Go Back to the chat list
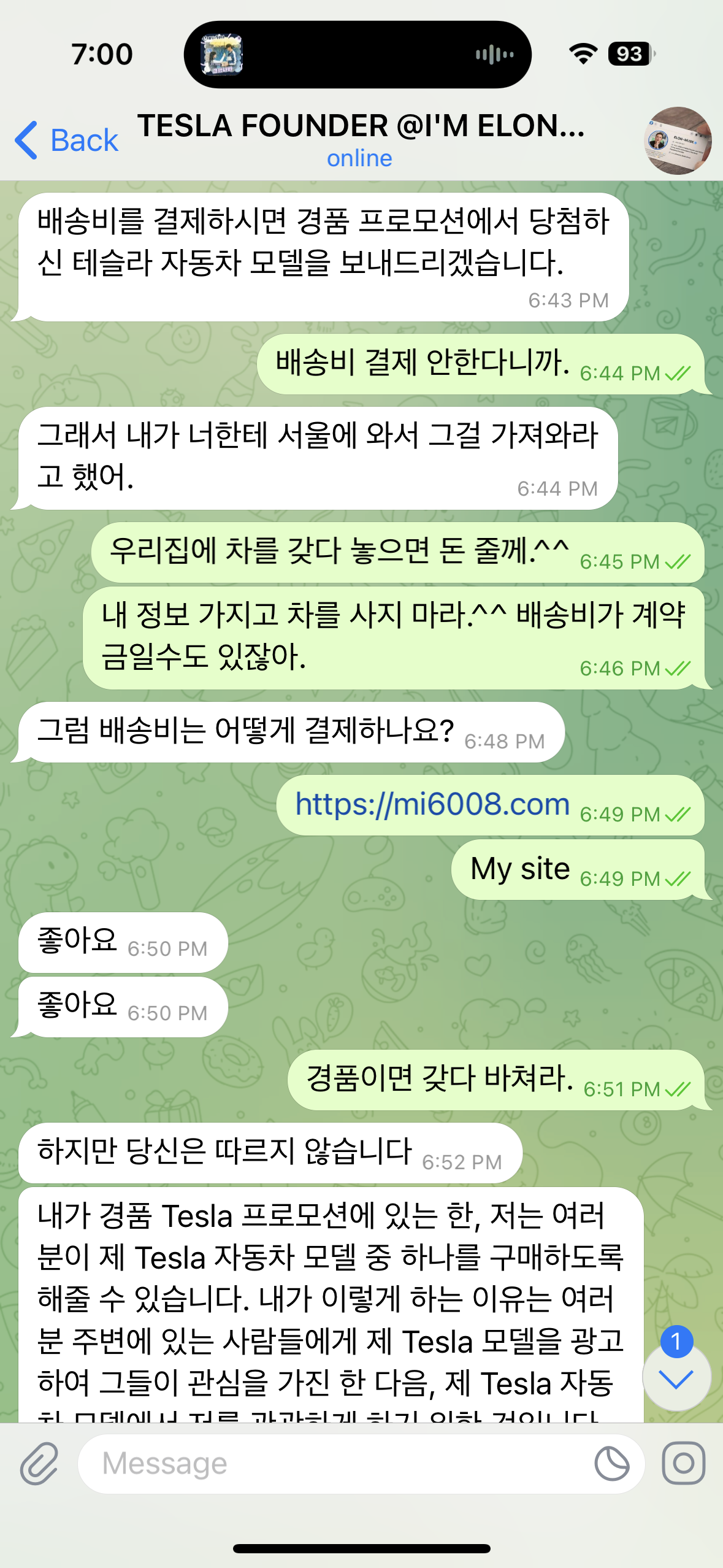This screenshot has height=1568, width=723. [x=66, y=140]
